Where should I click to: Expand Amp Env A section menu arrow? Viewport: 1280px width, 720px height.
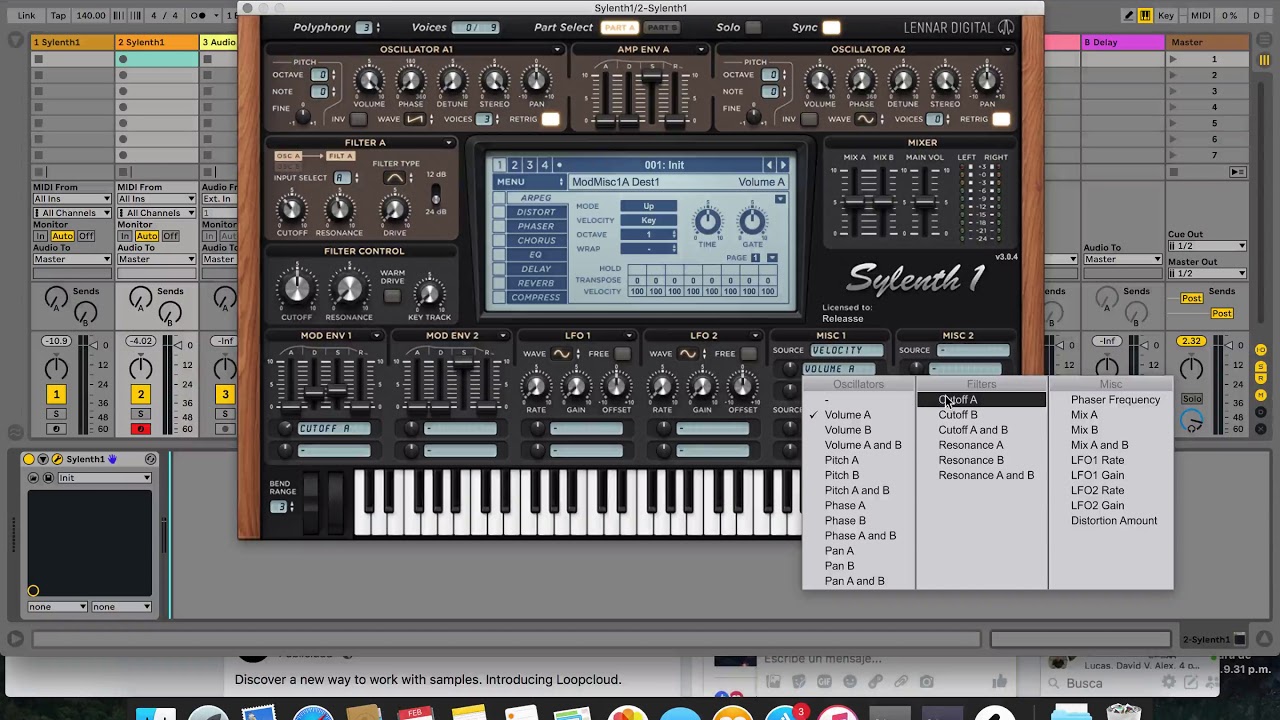(701, 49)
